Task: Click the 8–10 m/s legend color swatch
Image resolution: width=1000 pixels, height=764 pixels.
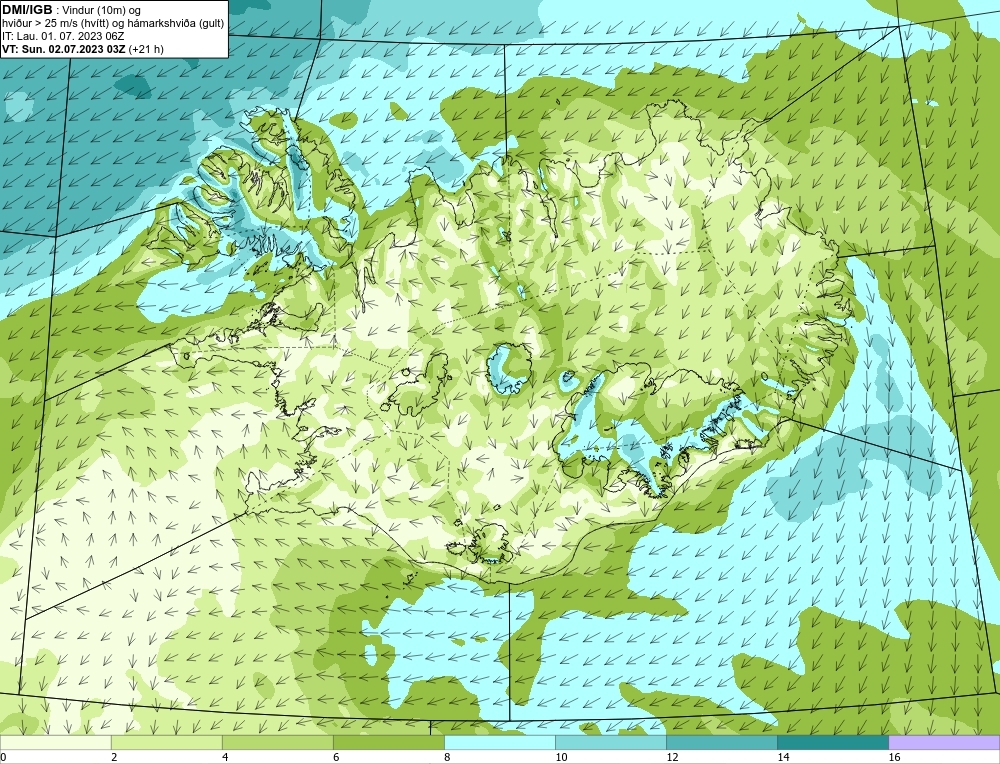Action: (x=499, y=742)
